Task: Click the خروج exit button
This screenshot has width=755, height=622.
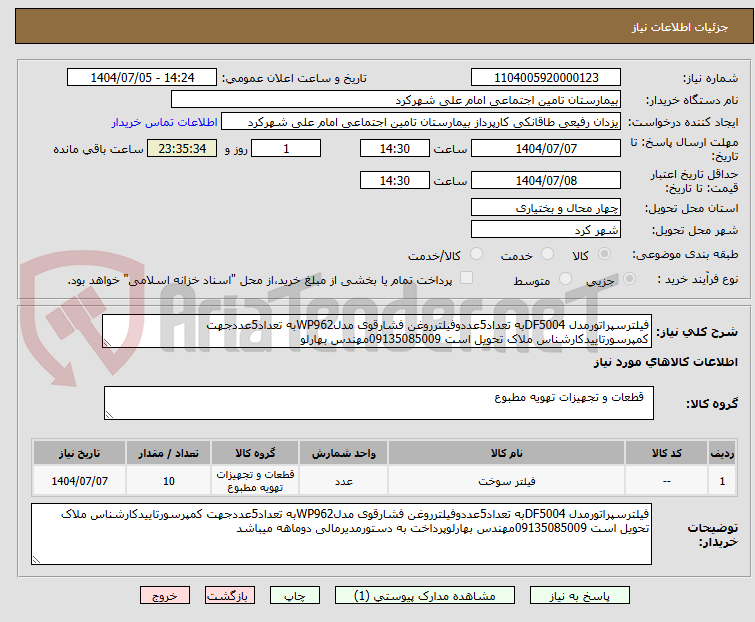Action: click(165, 596)
